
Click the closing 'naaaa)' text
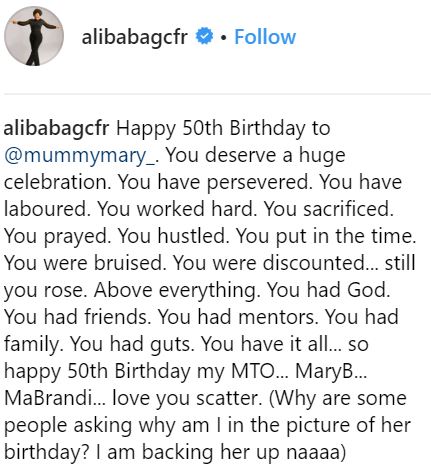(316, 452)
